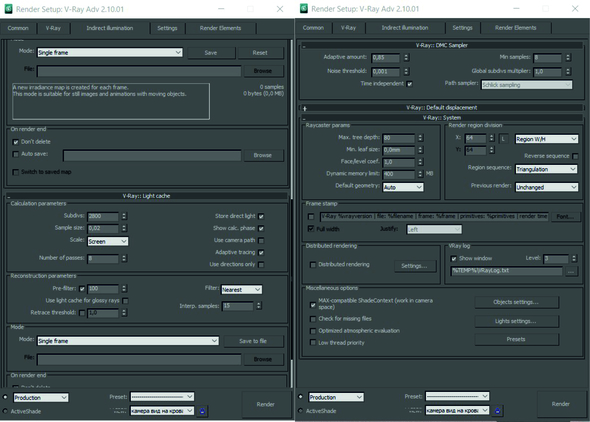The height and width of the screenshot is (422, 590).
Task: Open Region sequence dropdown showing Triangulation
Action: click(546, 169)
